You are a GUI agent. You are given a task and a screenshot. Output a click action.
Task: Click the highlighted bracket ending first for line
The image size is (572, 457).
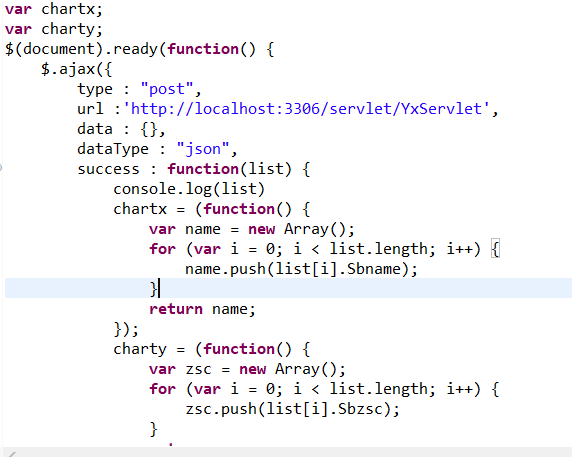pos(495,249)
